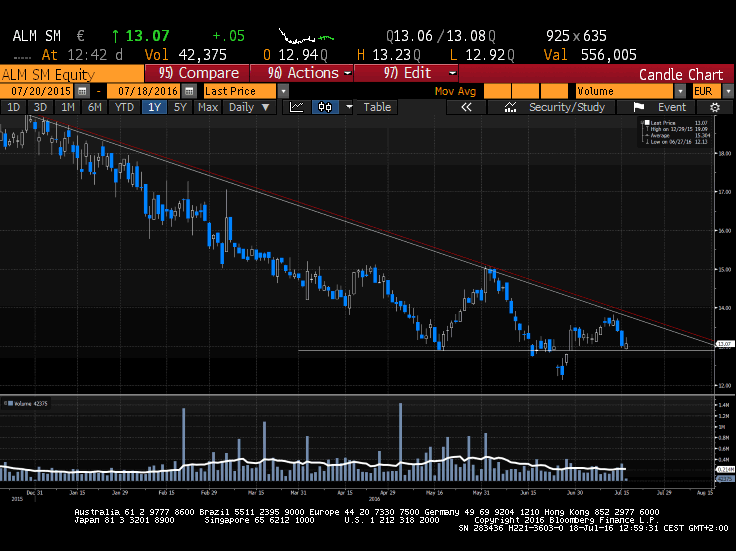Click the ALM SM Equity security field
736x551 pixels.
pyautogui.click(x=72, y=74)
